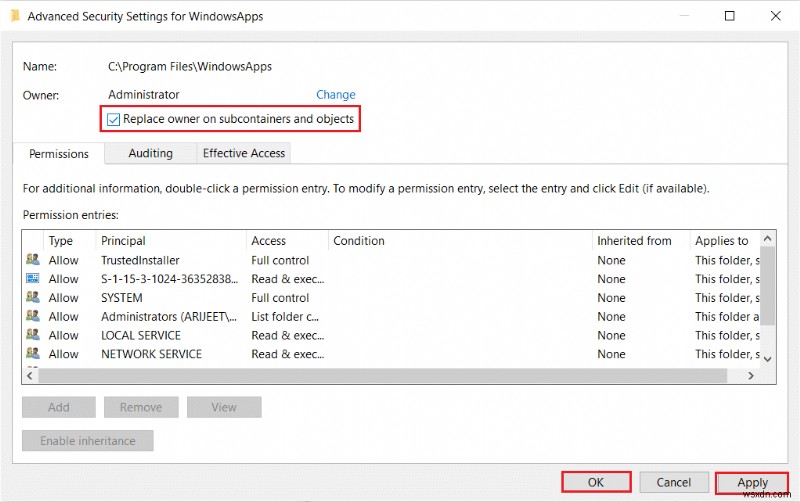Click the TrustedInstaller entry's user icon
800x502 pixels.
[x=32, y=260]
